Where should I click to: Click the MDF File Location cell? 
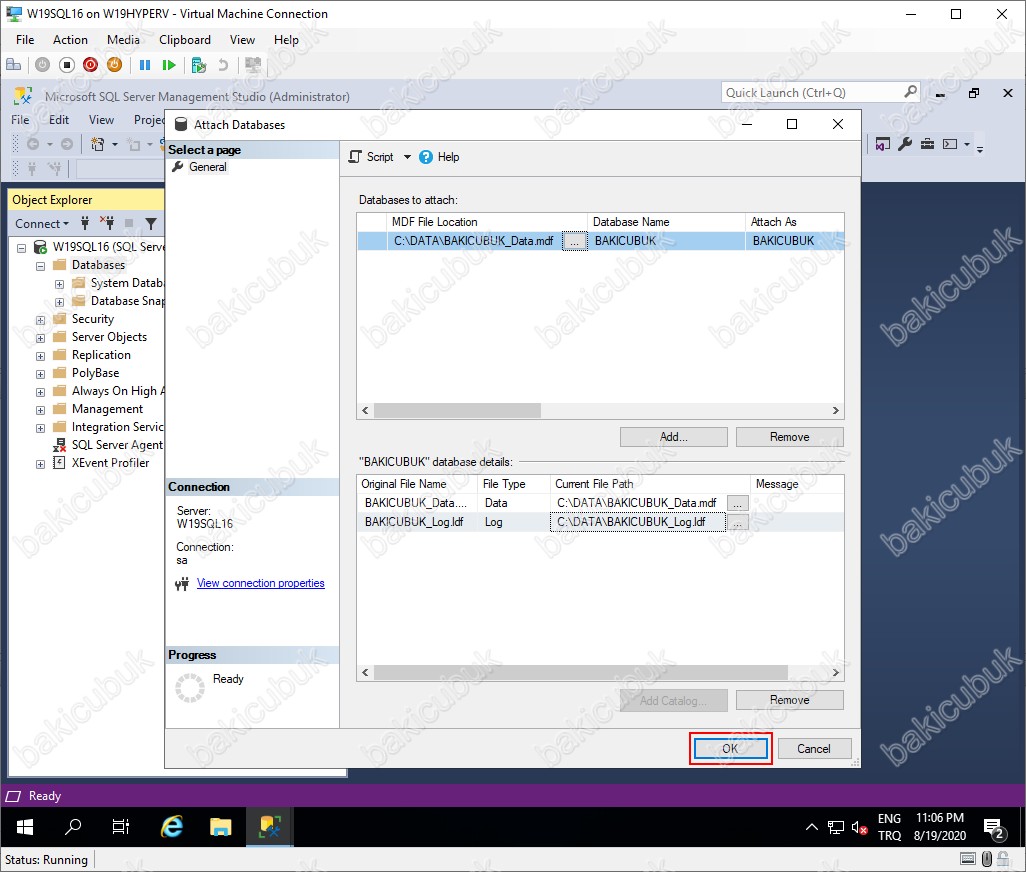click(x=474, y=241)
